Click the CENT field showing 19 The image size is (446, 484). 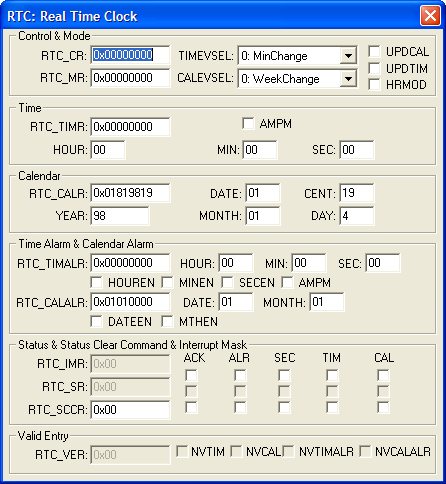[x=357, y=193]
